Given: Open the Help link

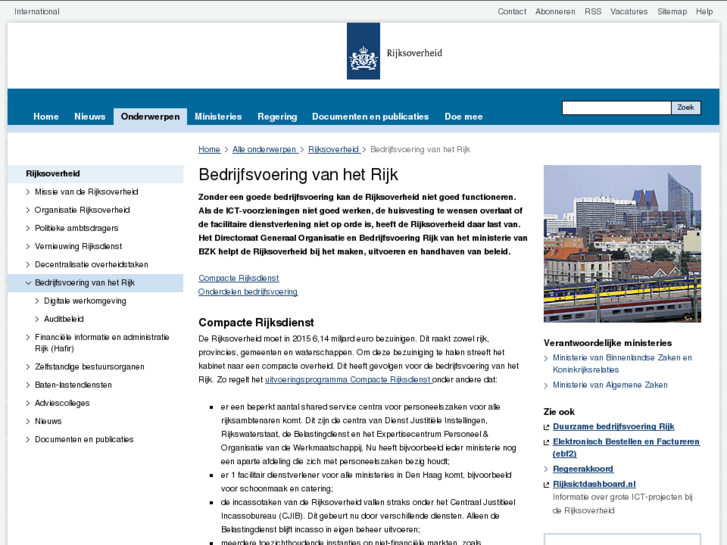Looking at the screenshot, I should tap(704, 12).
